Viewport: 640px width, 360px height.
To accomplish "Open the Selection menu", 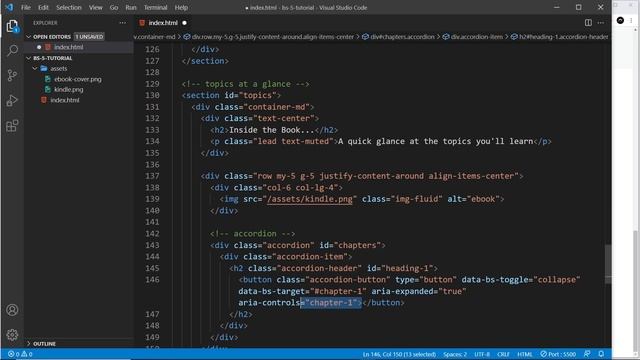I will tap(69, 7).
